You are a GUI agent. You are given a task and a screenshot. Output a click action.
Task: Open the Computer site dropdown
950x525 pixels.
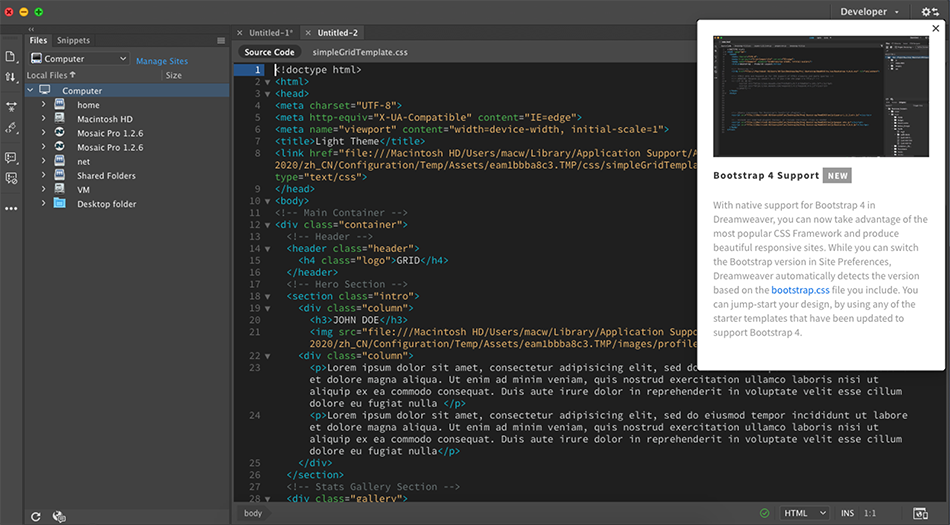point(79,59)
